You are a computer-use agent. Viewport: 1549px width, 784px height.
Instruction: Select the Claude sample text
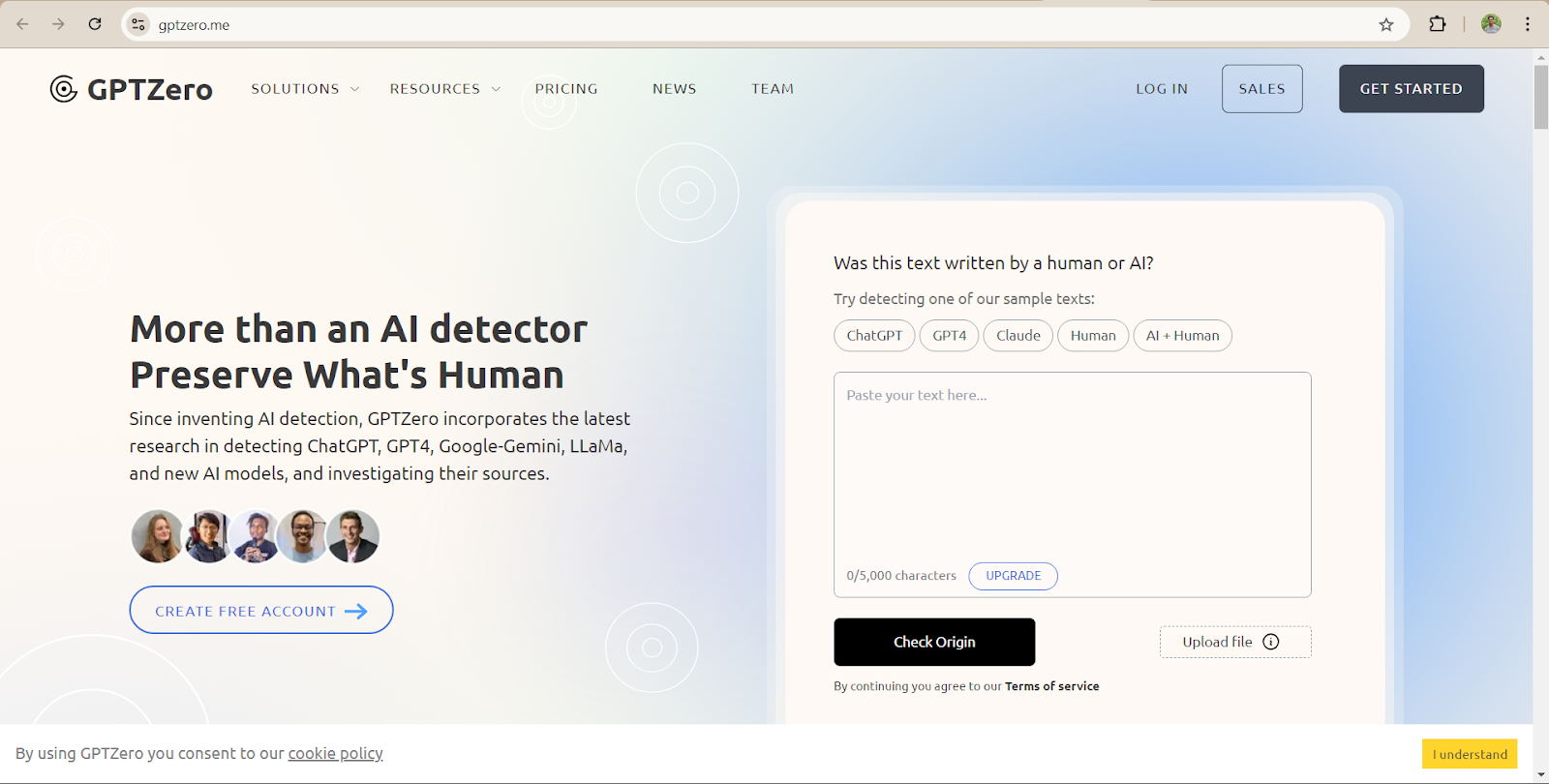pos(1018,336)
